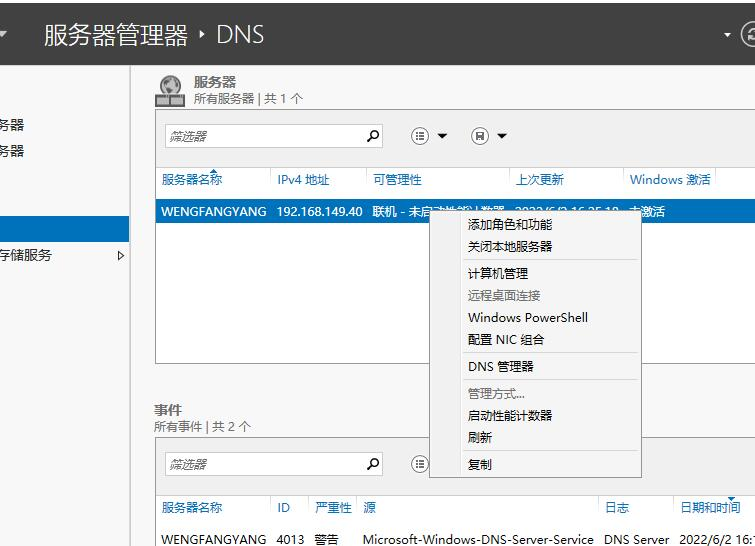Sort events by 严重性 column
Screen dimensions: 755x546
(x=333, y=507)
